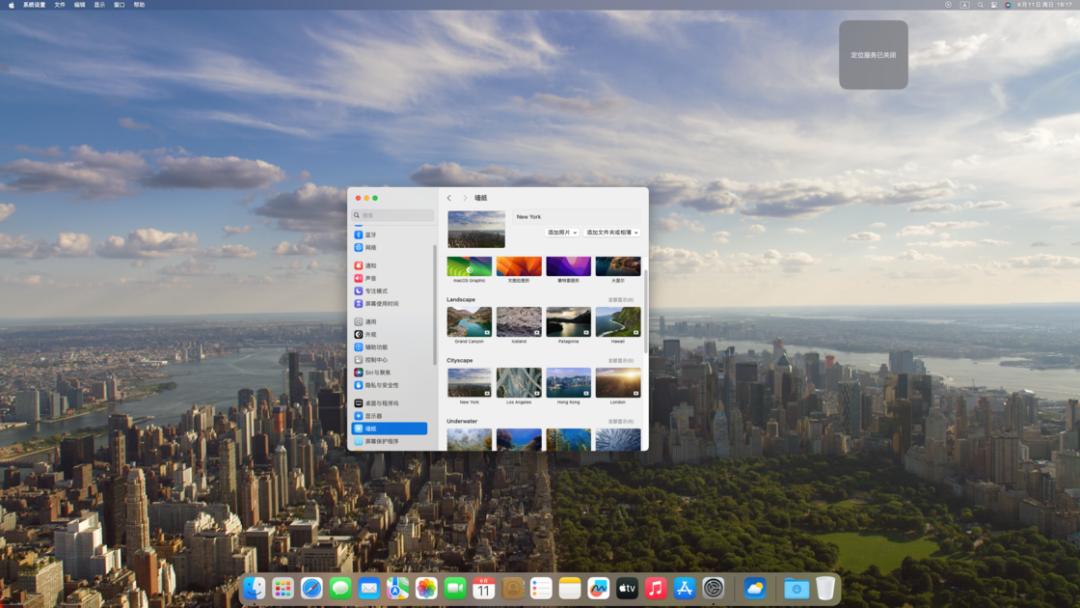Go to Screen Time (屏幕使用时间) settings

pos(381,303)
